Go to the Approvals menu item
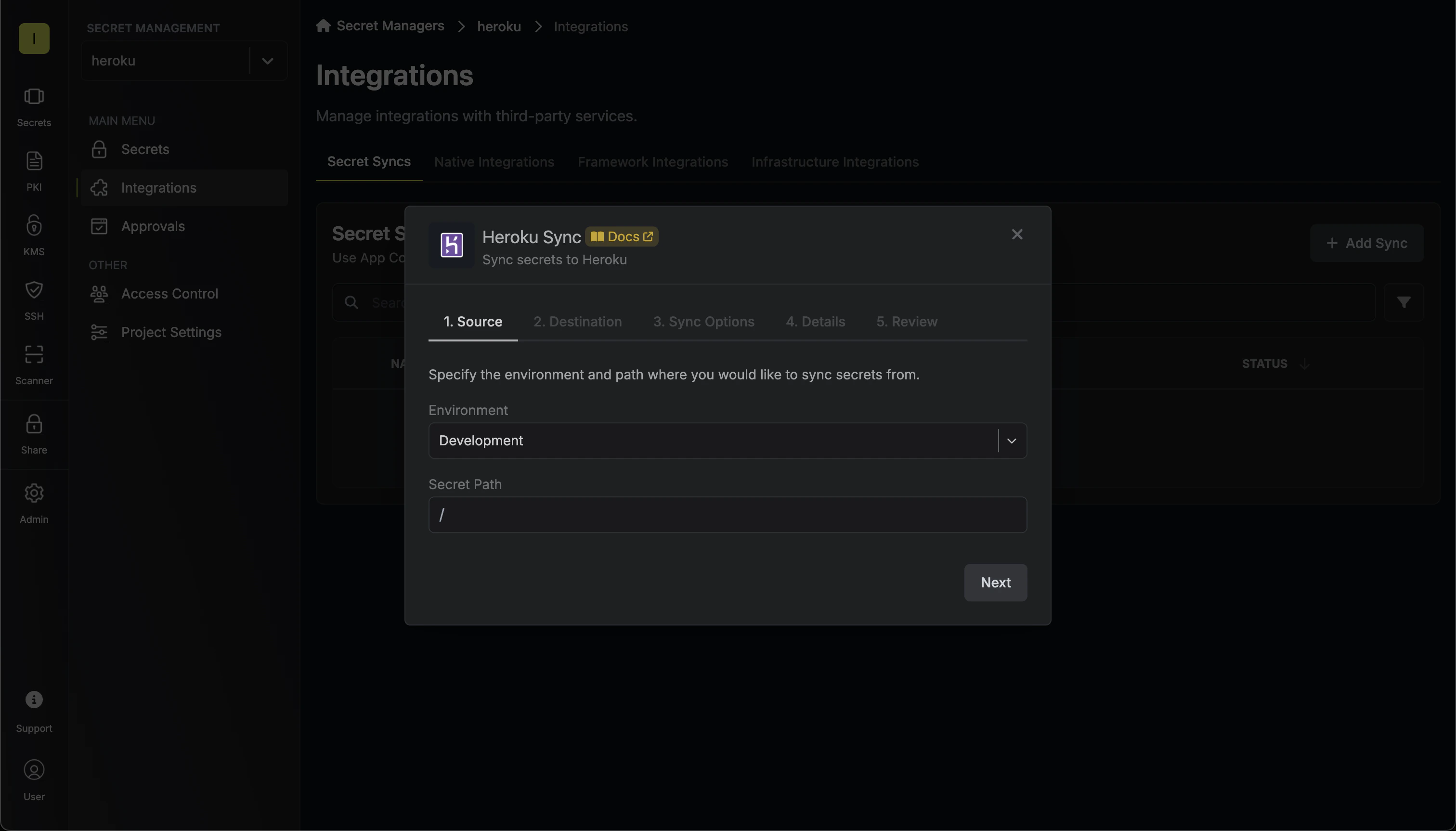The image size is (1456, 831). [x=184, y=226]
